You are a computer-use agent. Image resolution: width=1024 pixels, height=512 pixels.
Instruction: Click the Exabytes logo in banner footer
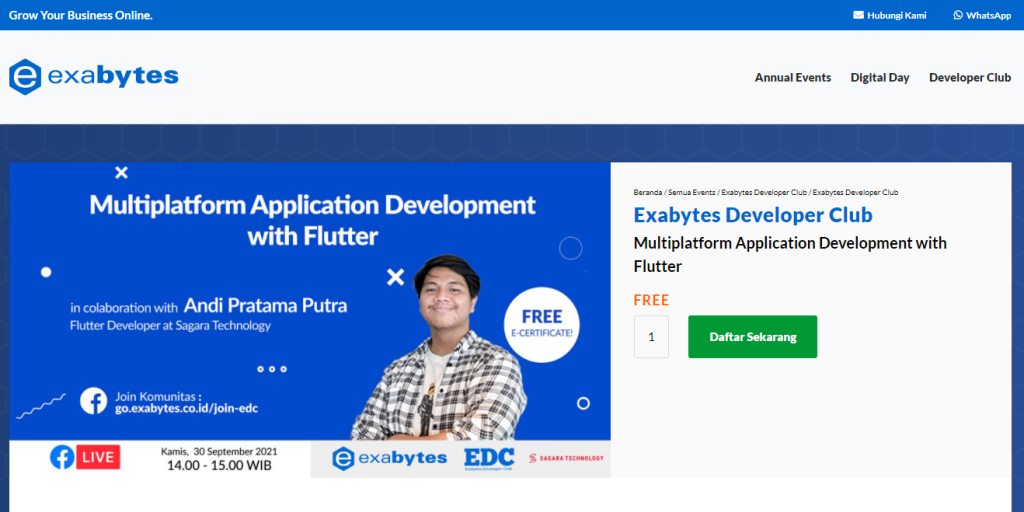pos(390,458)
